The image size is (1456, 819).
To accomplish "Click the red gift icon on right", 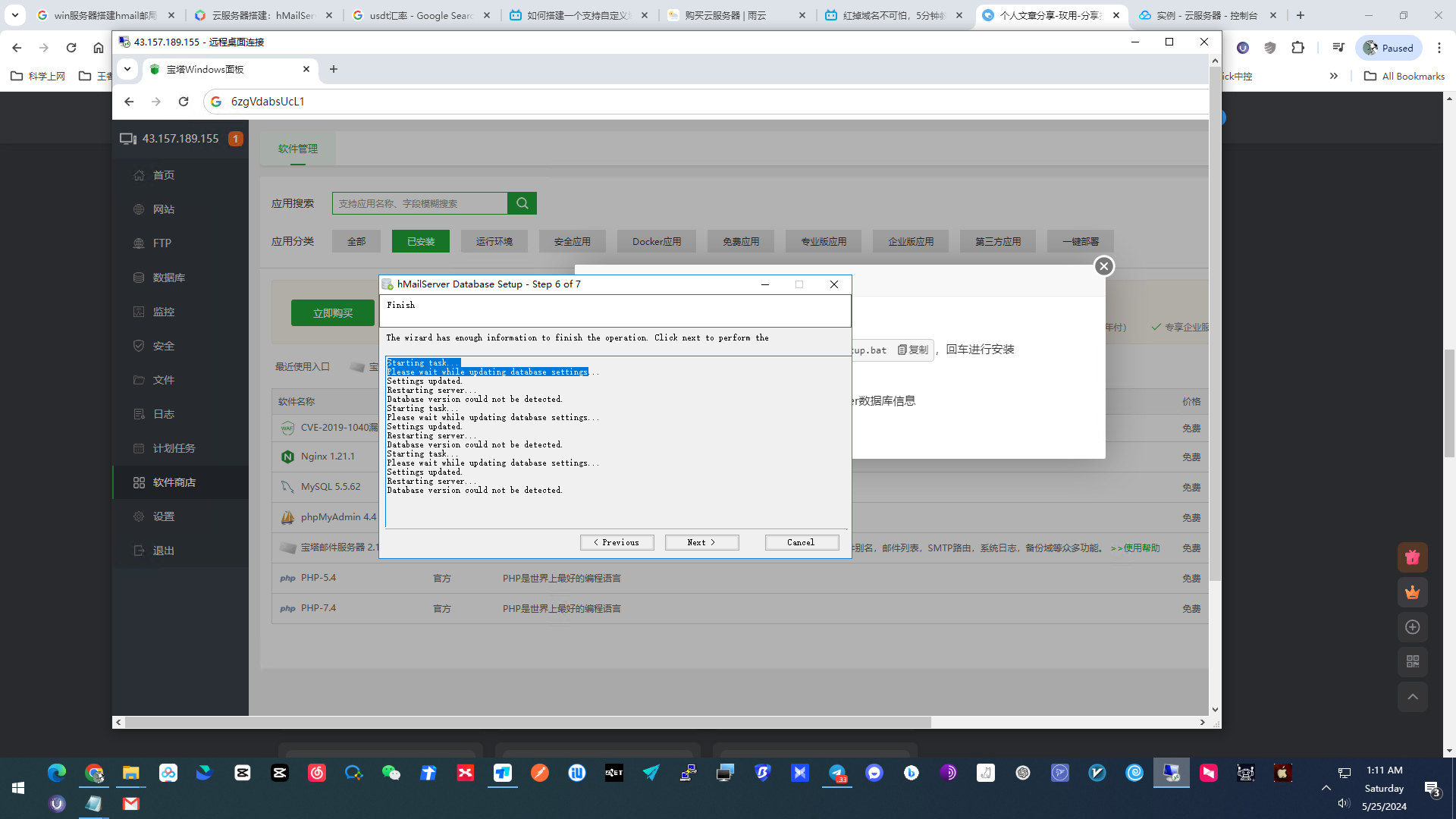I will (x=1412, y=557).
